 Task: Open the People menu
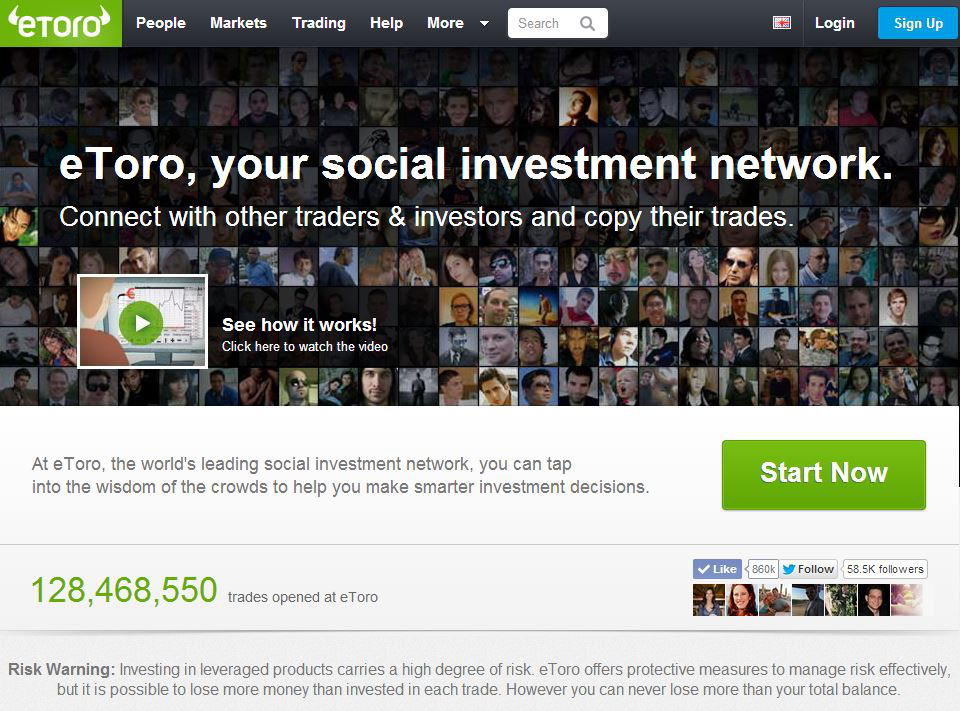(160, 23)
